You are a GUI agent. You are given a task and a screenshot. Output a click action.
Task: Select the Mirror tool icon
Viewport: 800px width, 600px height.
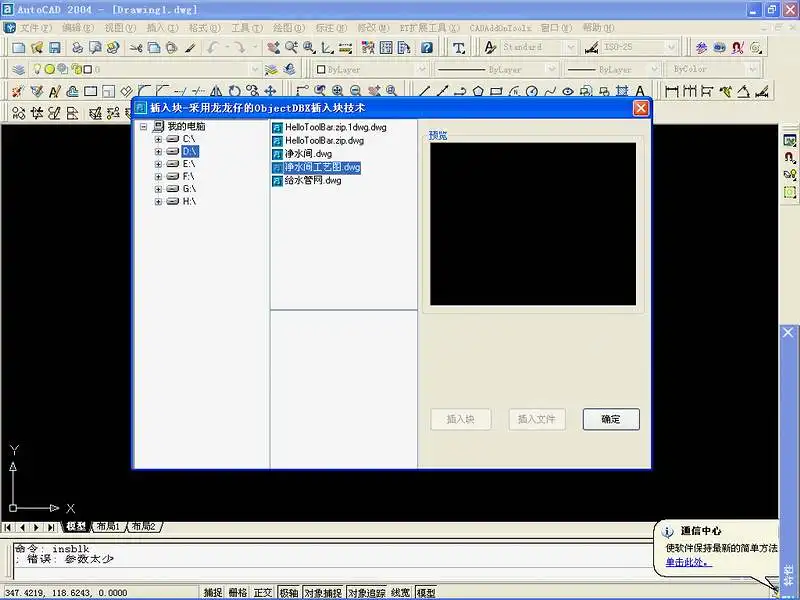[216, 91]
